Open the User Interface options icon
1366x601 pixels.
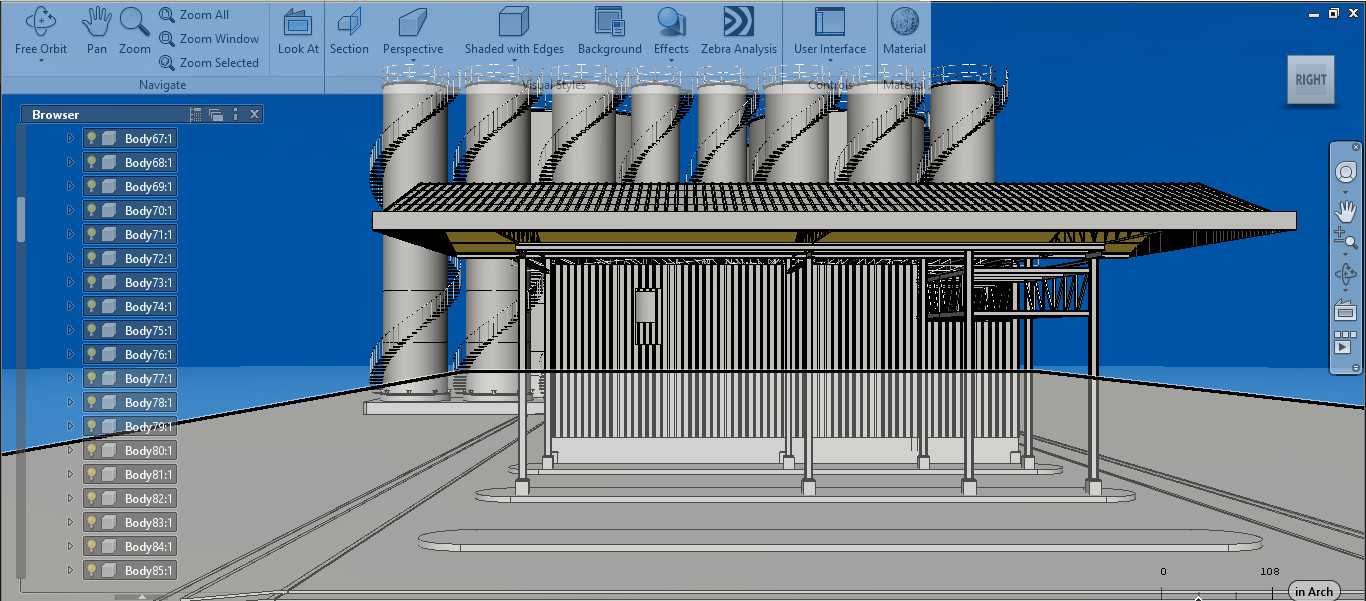coord(830,22)
